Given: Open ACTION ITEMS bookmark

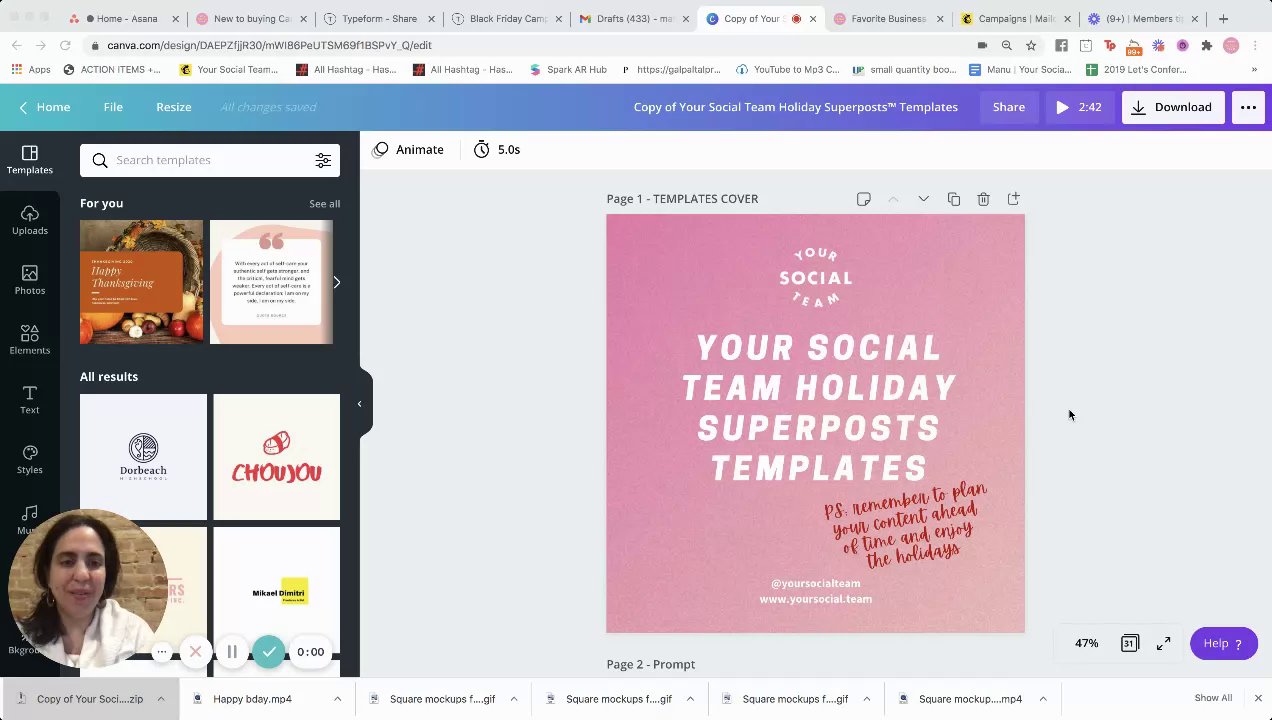Looking at the screenshot, I should point(112,70).
